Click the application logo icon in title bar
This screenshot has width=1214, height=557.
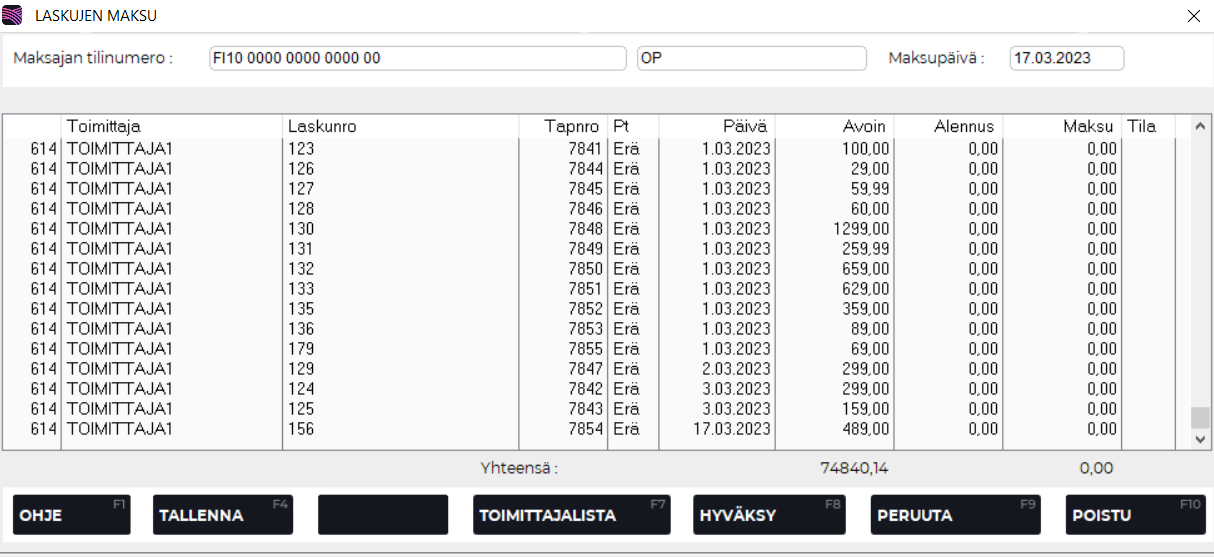14,16
